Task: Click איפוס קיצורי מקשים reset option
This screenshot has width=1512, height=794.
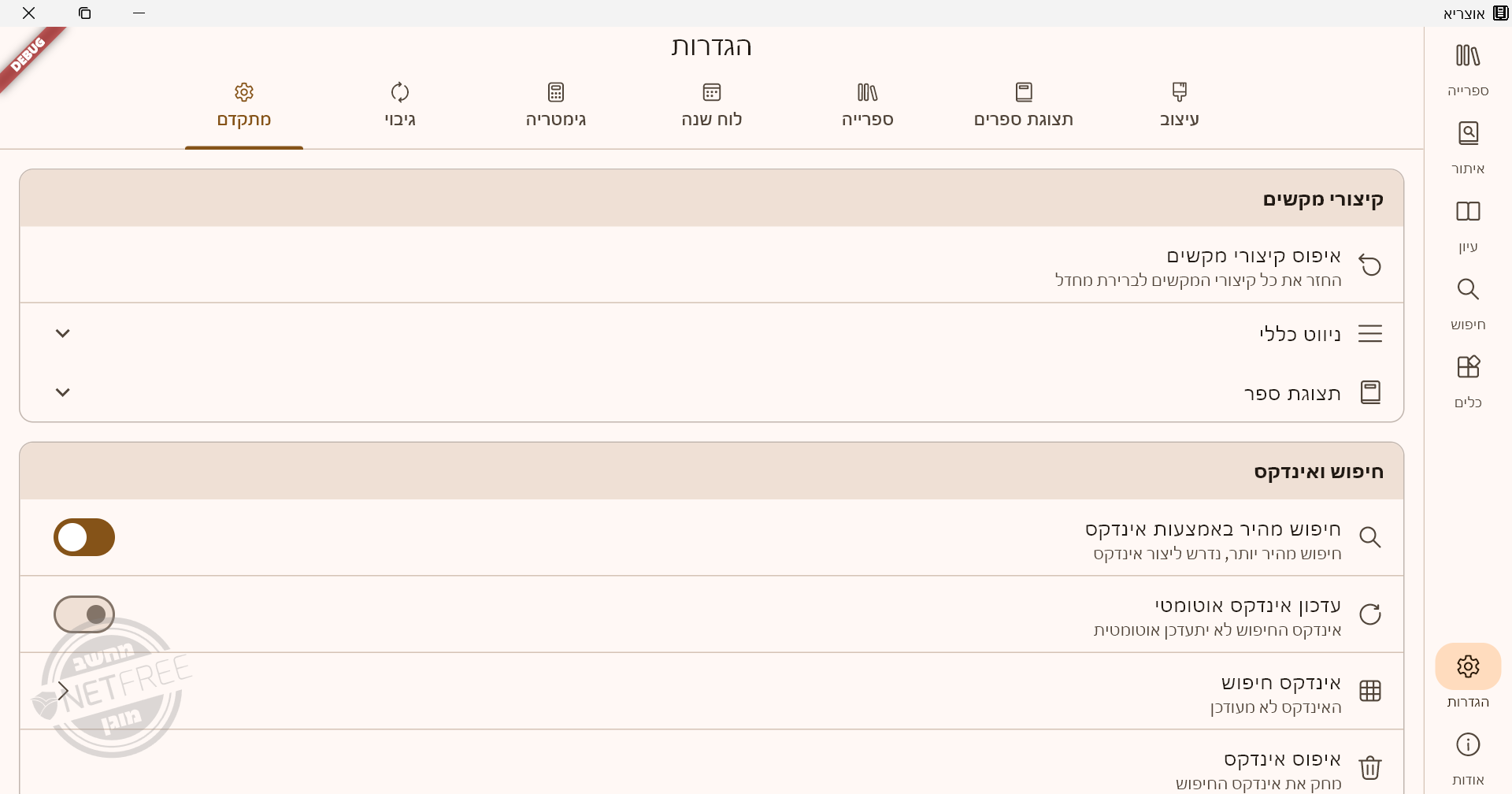Action: coord(1254,257)
